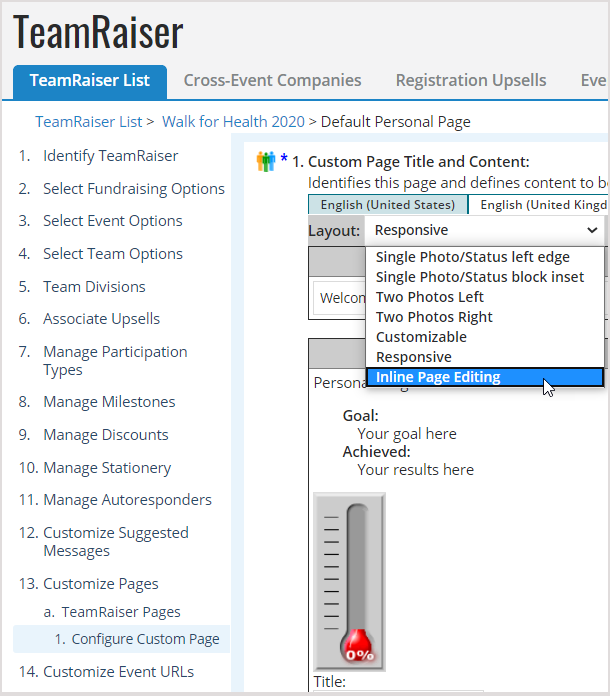The width and height of the screenshot is (610, 696).
Task: Go to step 2 Select Fundraising Options
Action: coord(134,189)
